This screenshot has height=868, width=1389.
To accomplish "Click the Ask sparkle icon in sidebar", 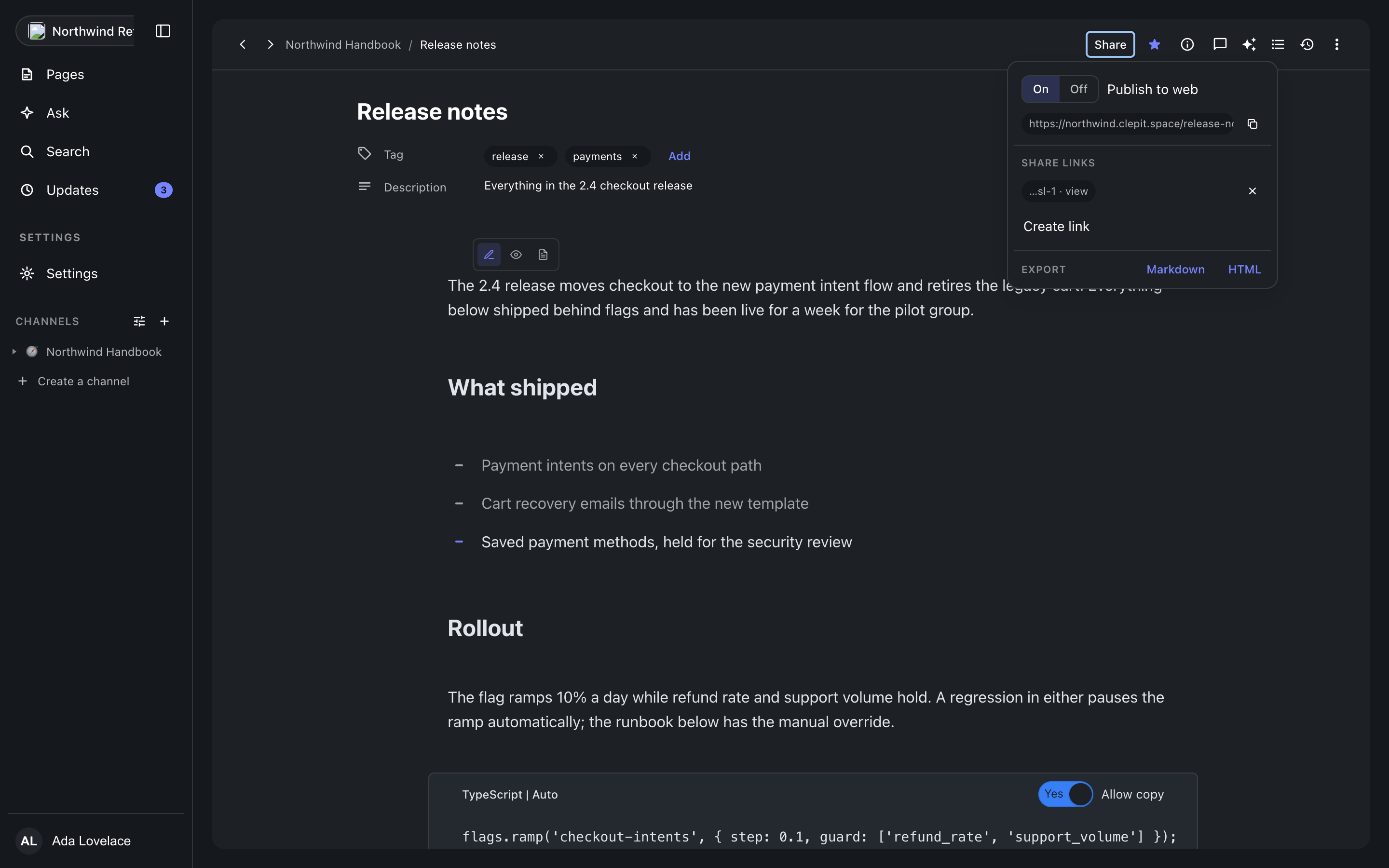I will pyautogui.click(x=27, y=113).
